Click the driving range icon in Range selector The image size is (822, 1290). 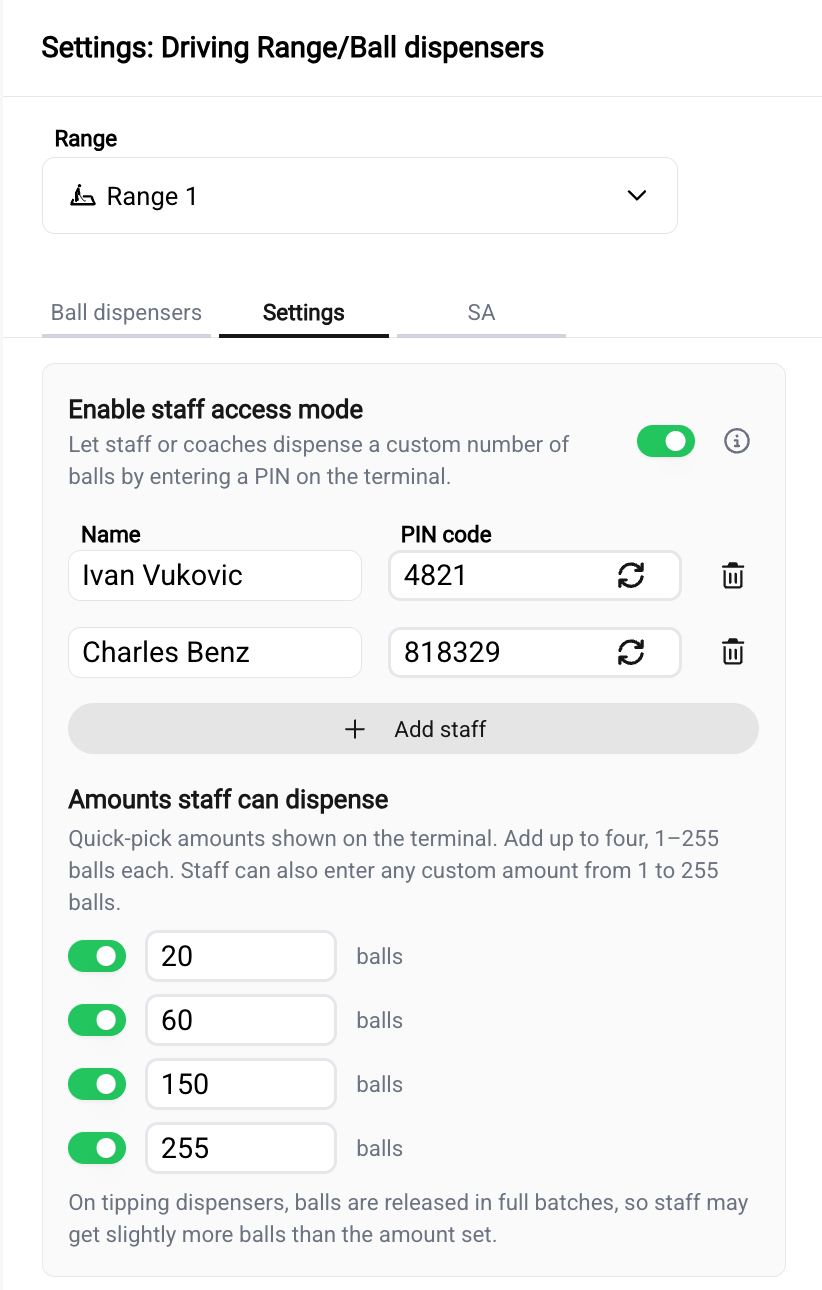pos(83,196)
